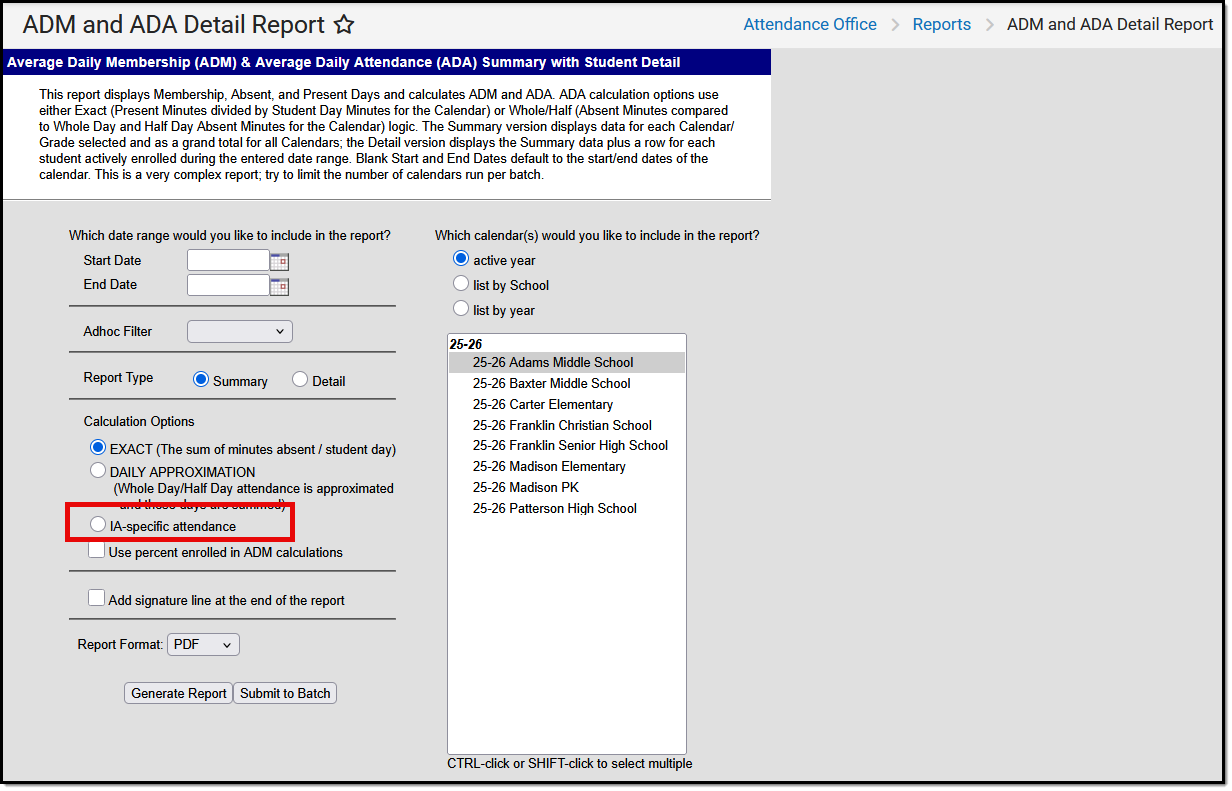Favorite the report using the star icon

click(343, 24)
